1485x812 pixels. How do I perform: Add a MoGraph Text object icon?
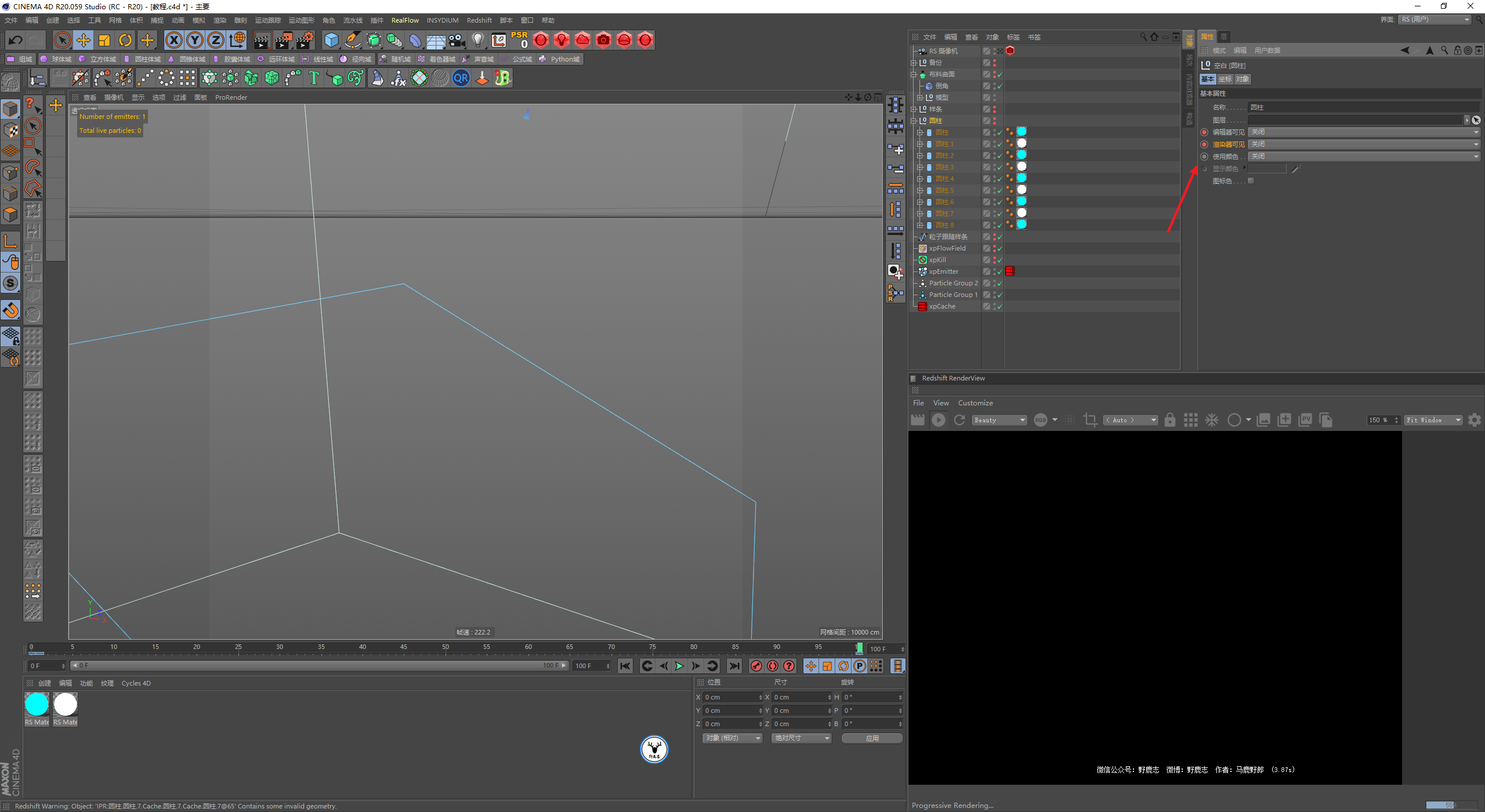pyautogui.click(x=314, y=78)
